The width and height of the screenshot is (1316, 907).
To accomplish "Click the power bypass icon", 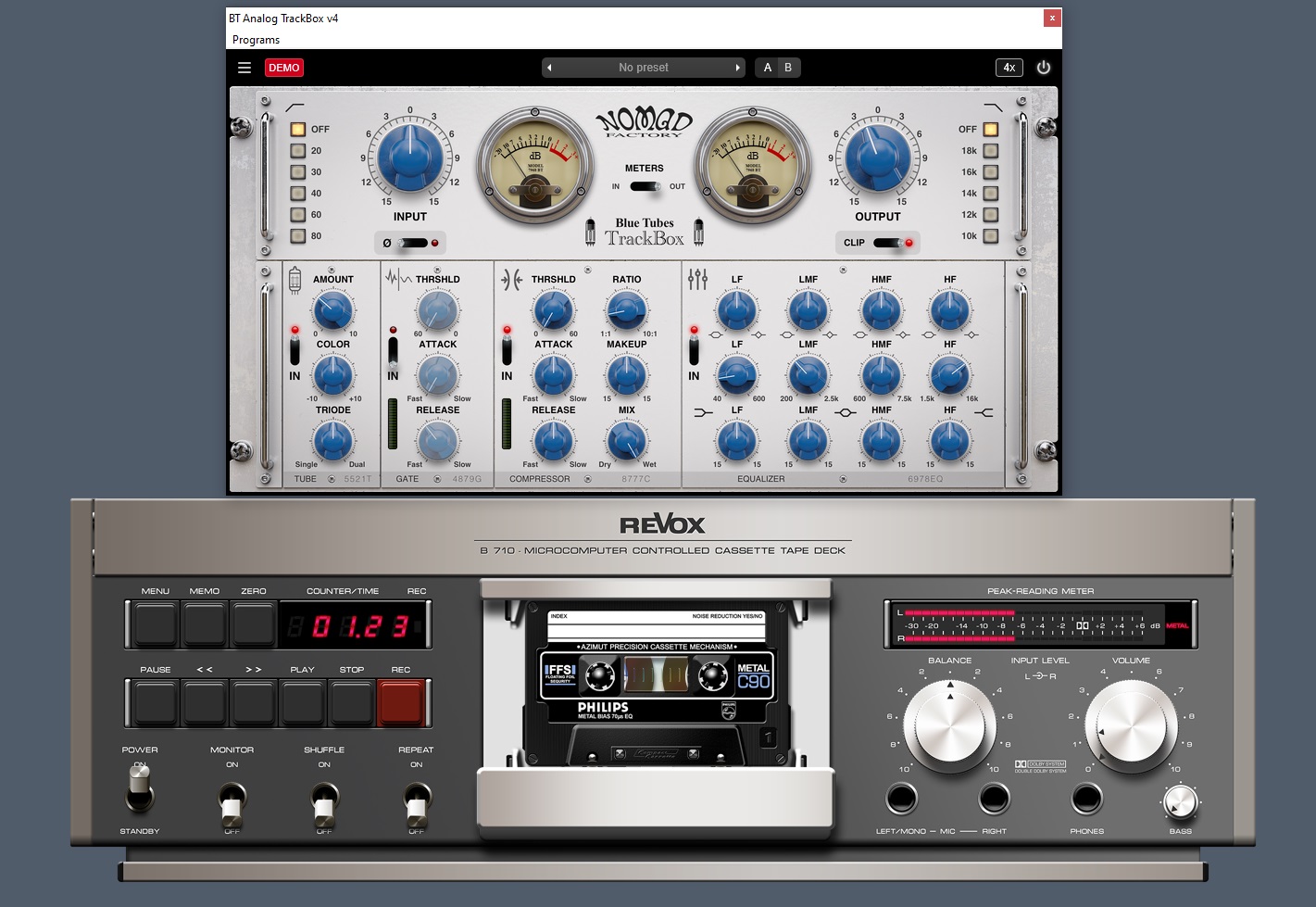I will point(1044,68).
